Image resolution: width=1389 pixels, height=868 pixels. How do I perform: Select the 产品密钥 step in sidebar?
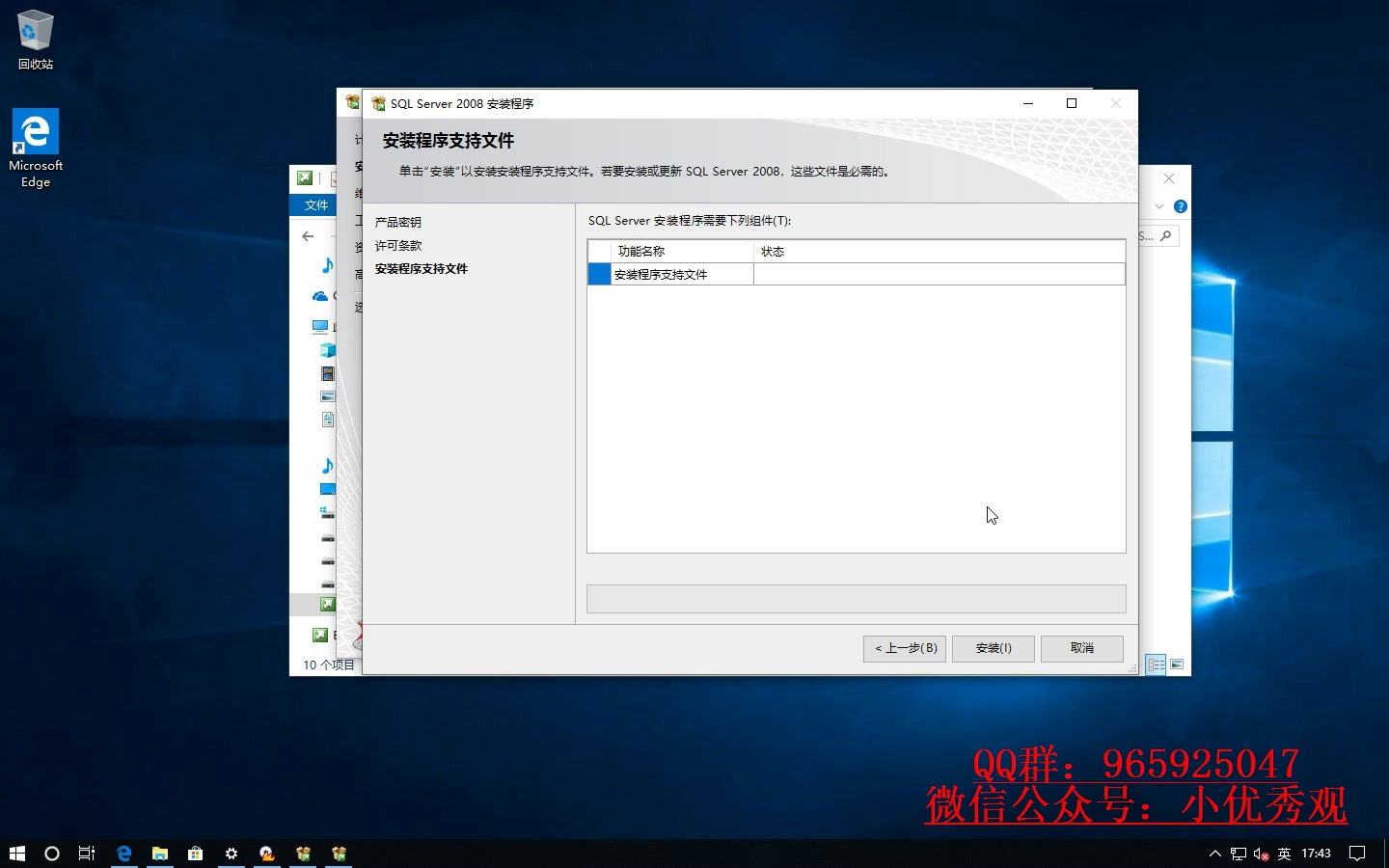coord(398,222)
